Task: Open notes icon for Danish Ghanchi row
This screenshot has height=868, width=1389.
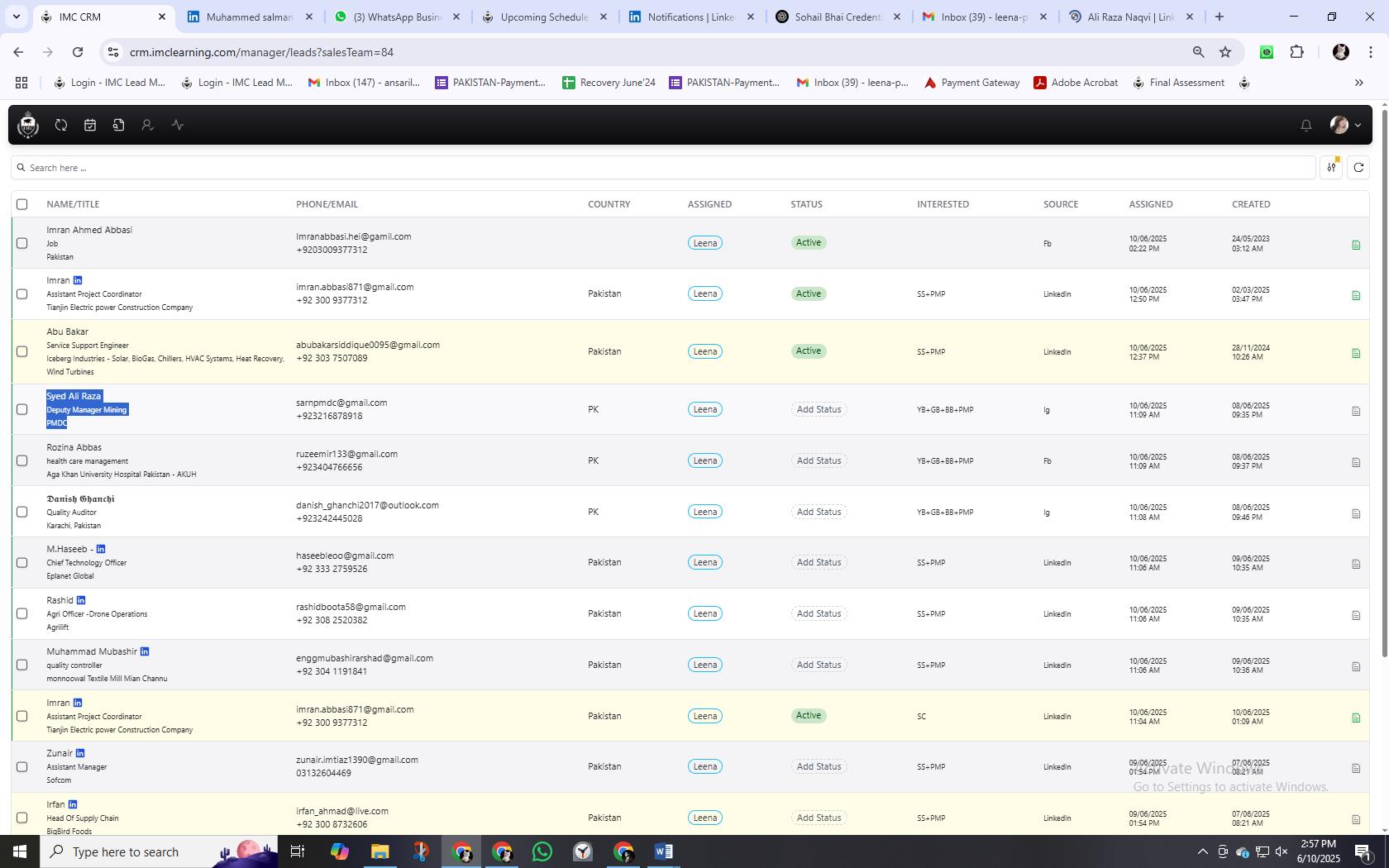Action: click(1356, 513)
